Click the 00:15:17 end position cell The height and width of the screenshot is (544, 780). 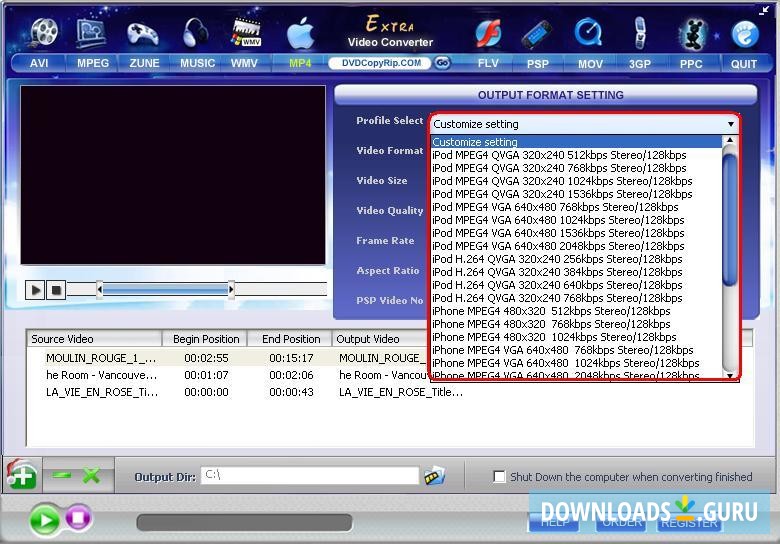291,358
